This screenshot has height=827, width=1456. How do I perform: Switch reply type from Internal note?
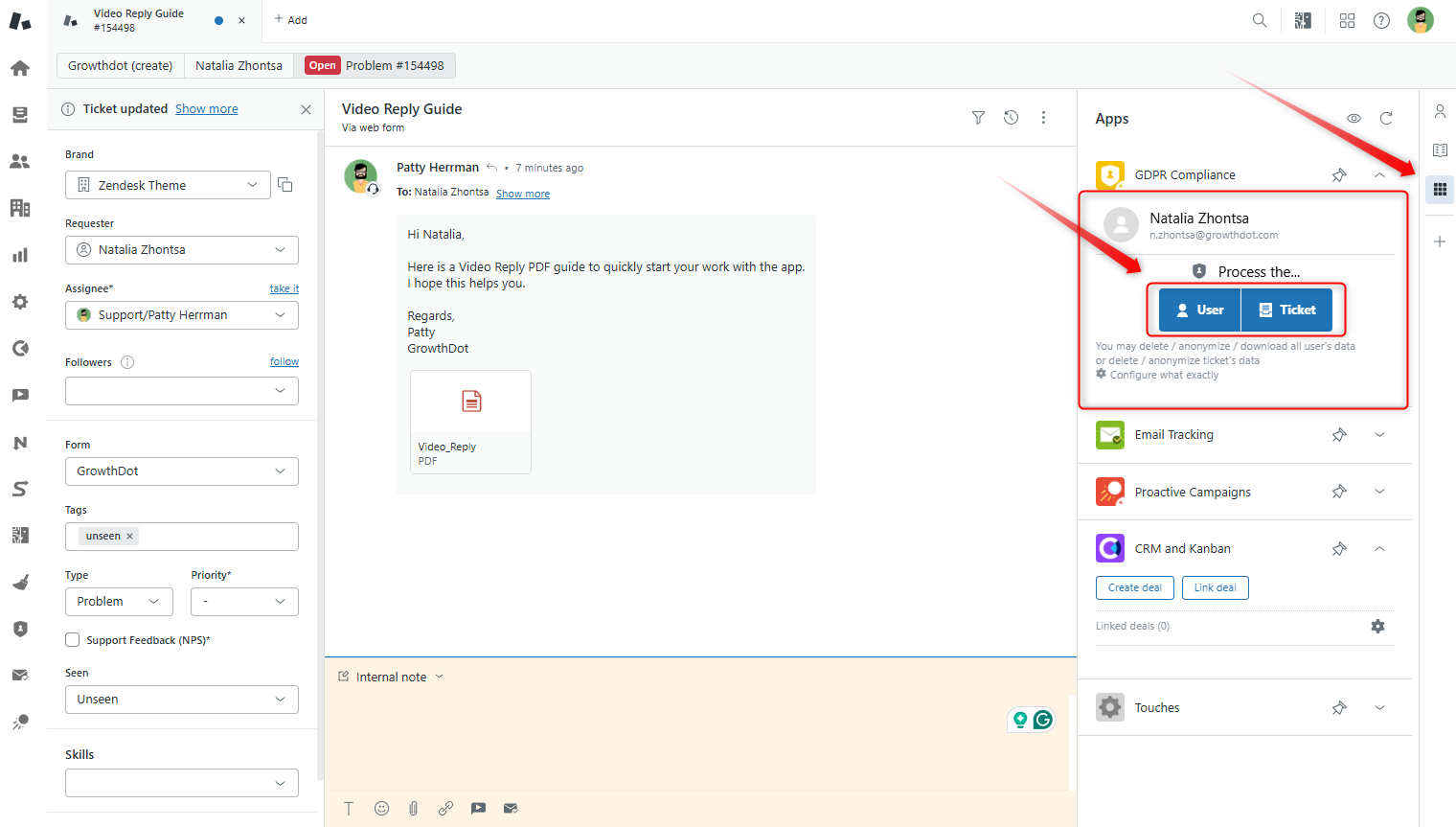(392, 677)
